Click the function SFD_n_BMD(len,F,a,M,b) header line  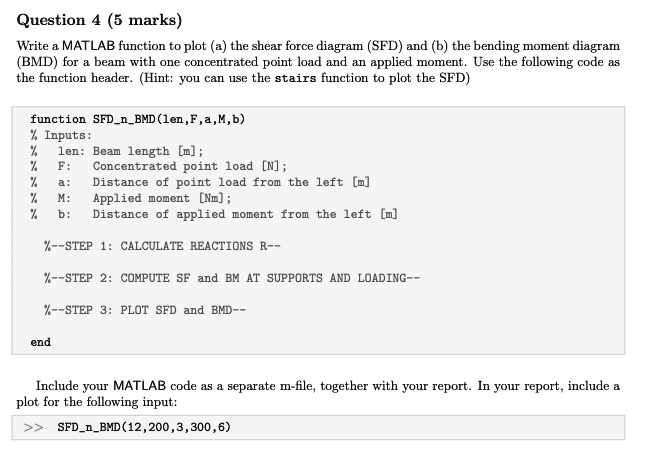point(137,119)
